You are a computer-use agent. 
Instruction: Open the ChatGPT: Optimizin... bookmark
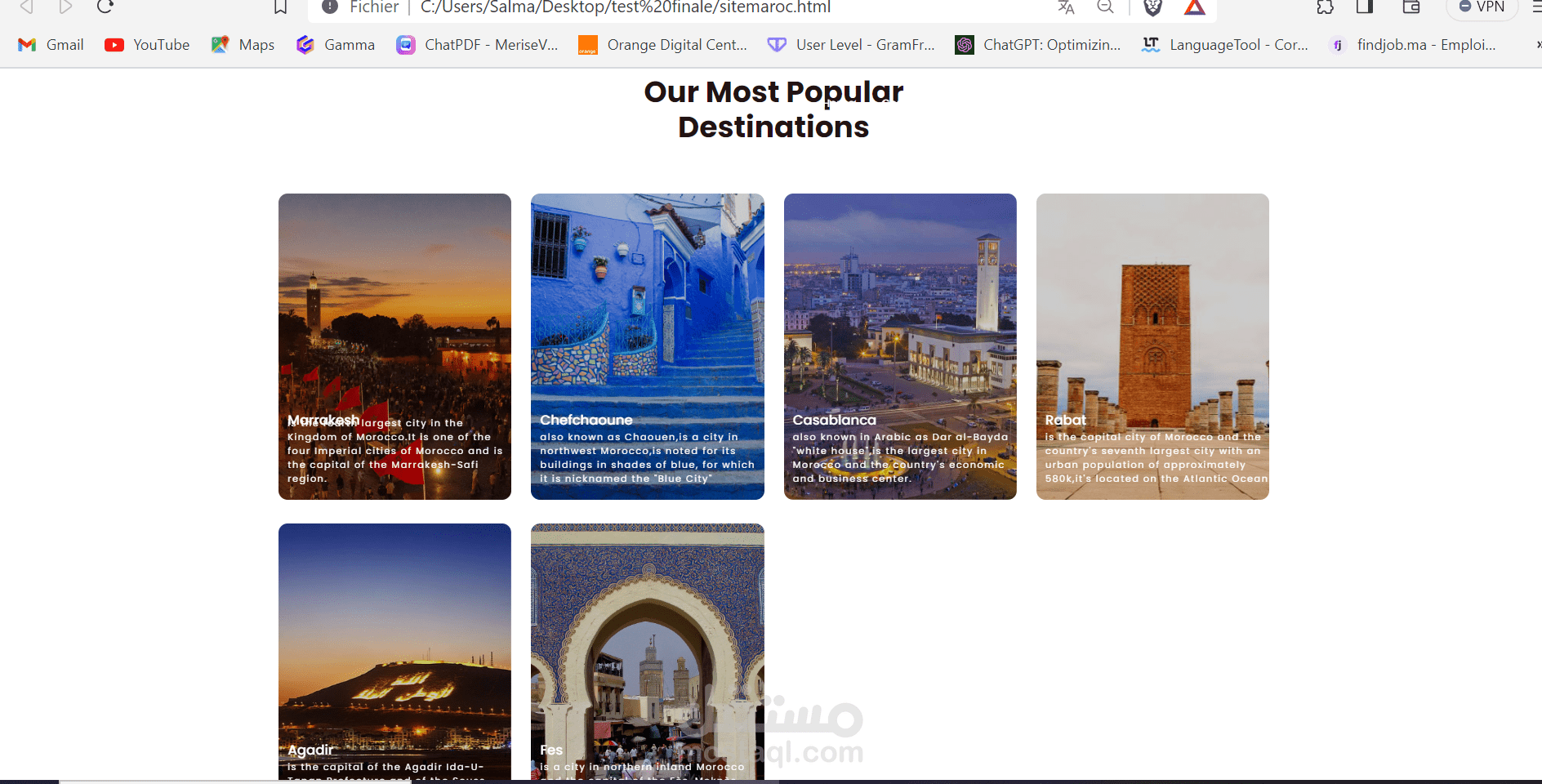[x=1038, y=45]
